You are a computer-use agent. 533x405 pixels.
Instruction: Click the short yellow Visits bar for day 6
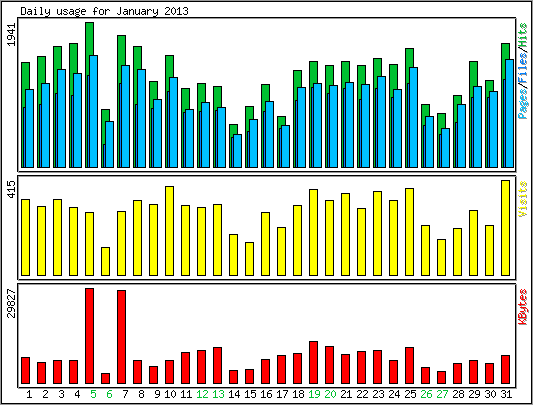tap(105, 261)
